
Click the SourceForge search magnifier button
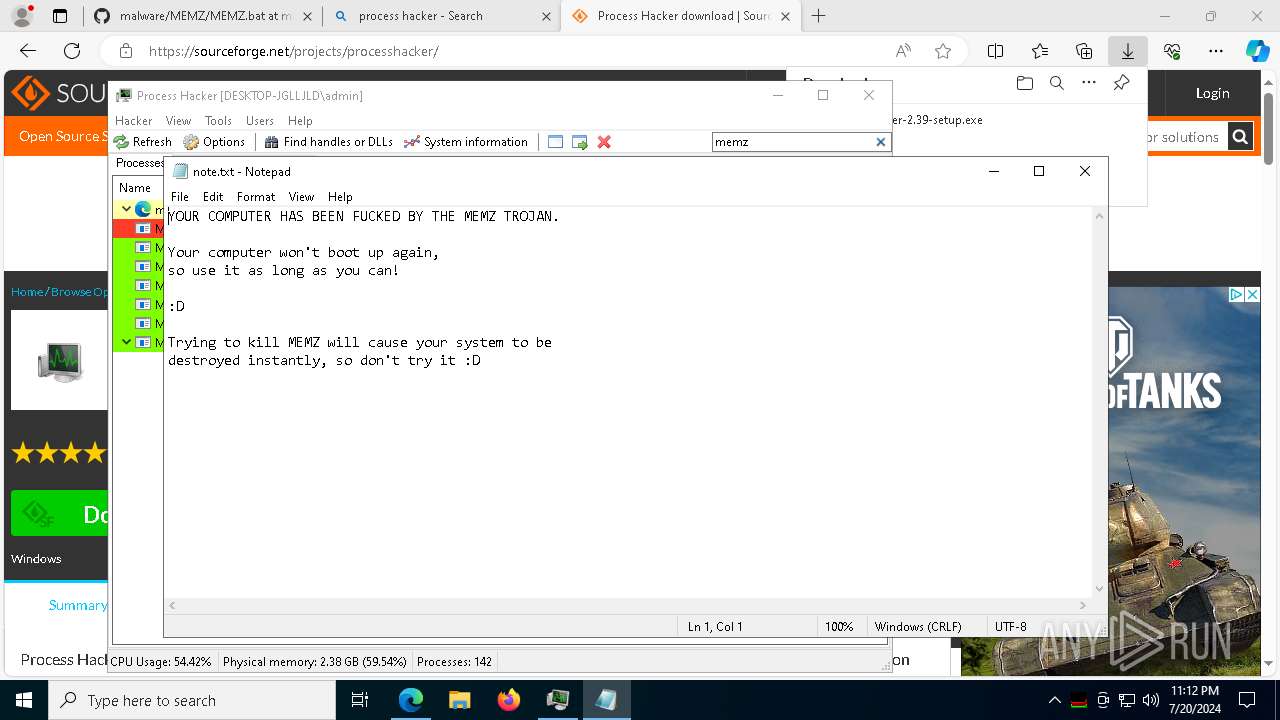(1240, 137)
